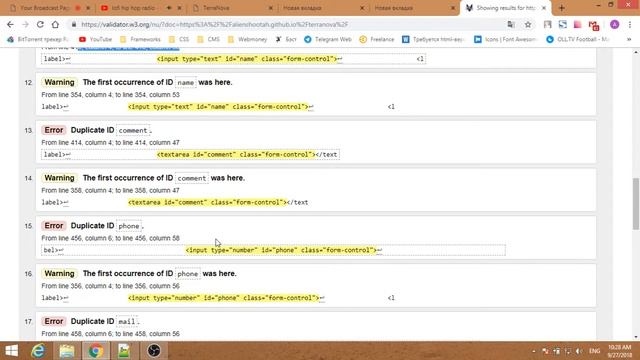Click the Error badge for Duplicate ID mail
The width and height of the screenshot is (640, 360).
pyautogui.click(x=53, y=321)
